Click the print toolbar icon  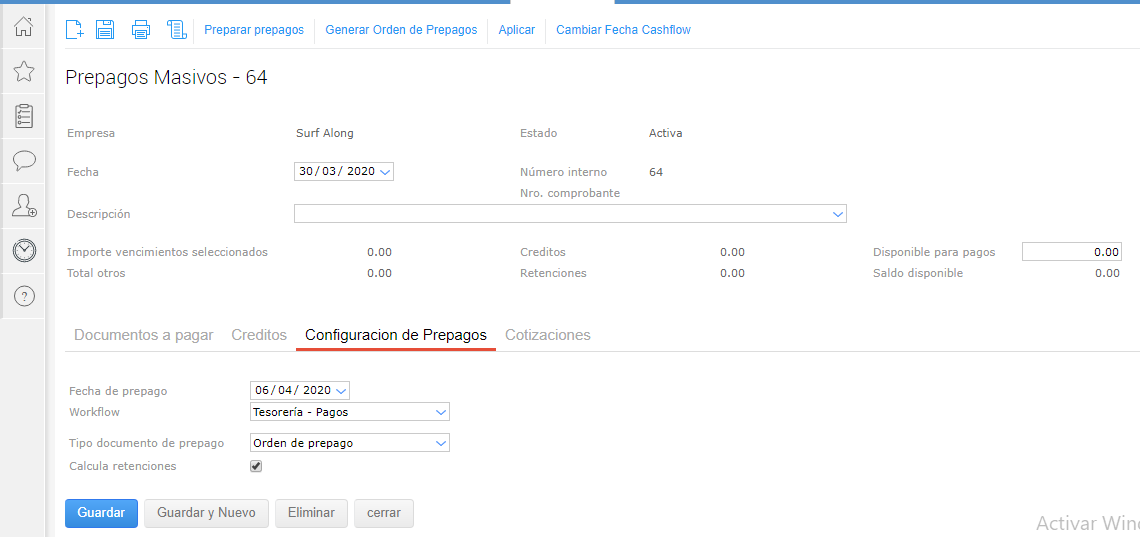pyautogui.click(x=141, y=30)
